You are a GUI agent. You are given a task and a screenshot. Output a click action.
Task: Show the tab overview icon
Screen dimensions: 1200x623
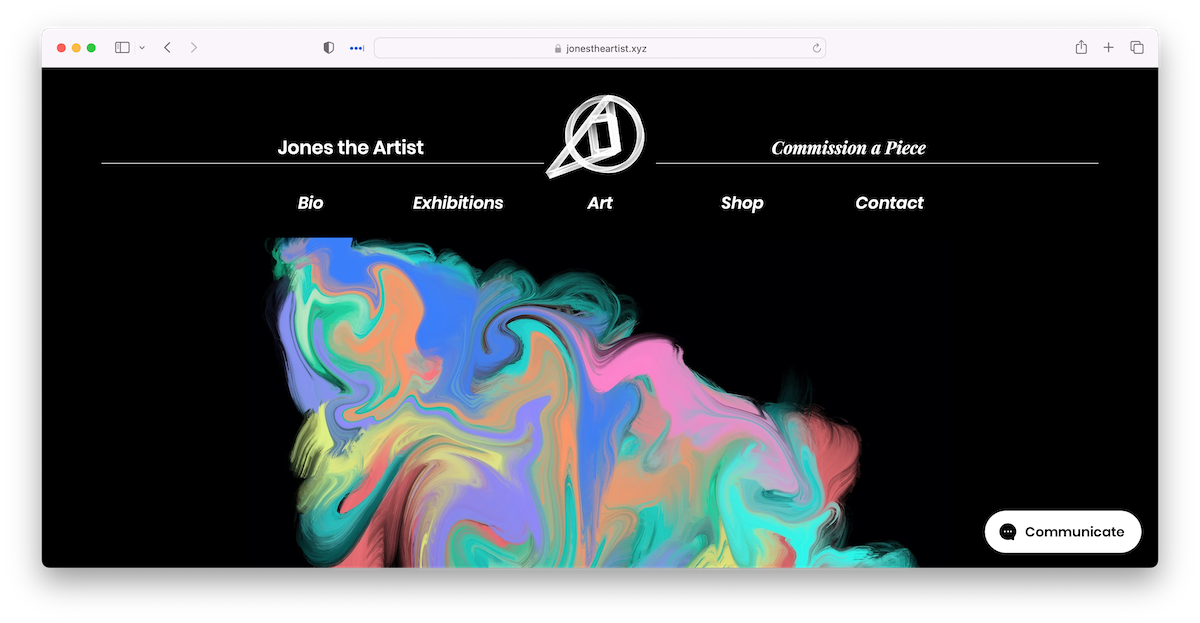[x=1137, y=47]
